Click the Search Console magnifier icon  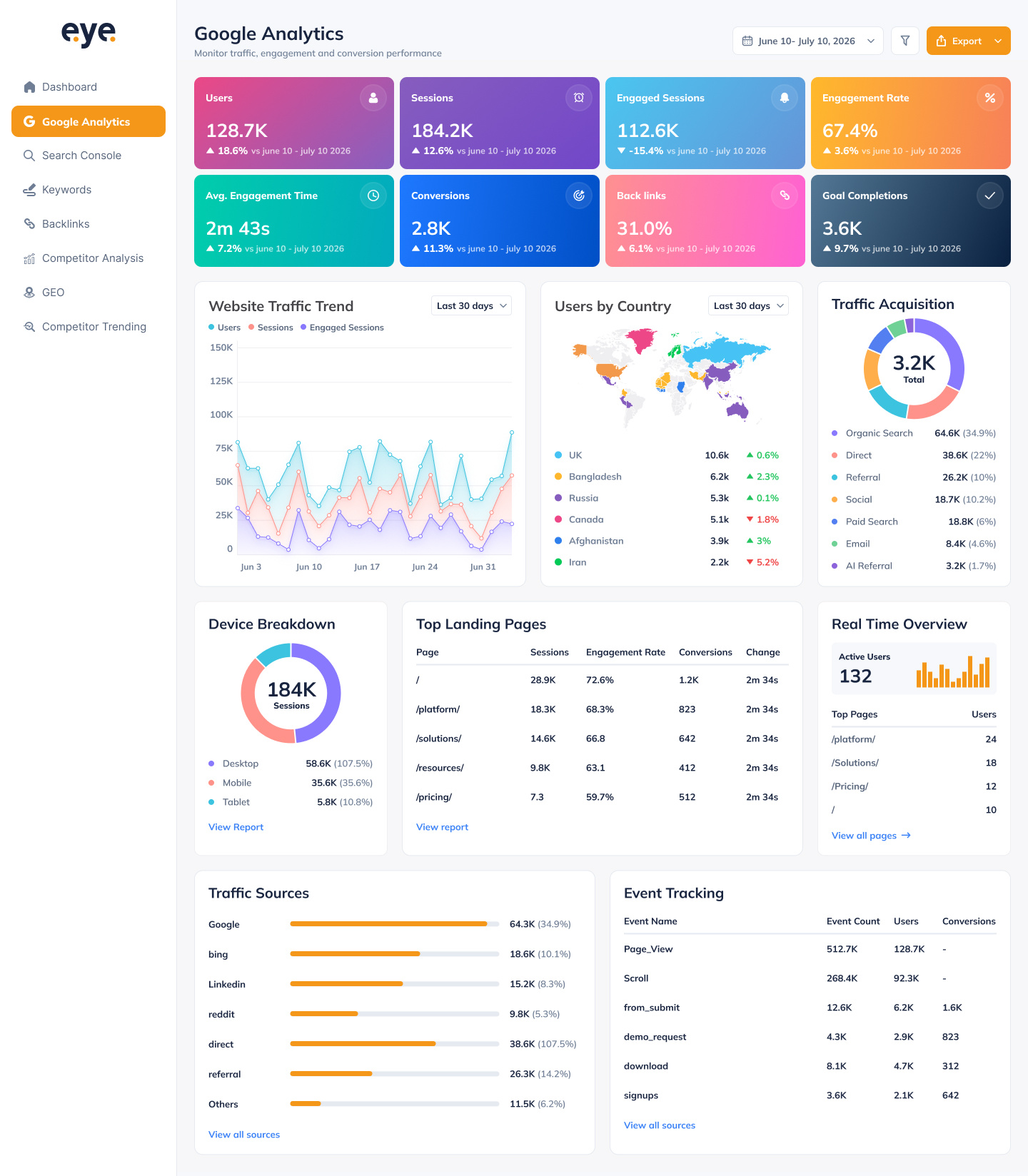tap(29, 156)
